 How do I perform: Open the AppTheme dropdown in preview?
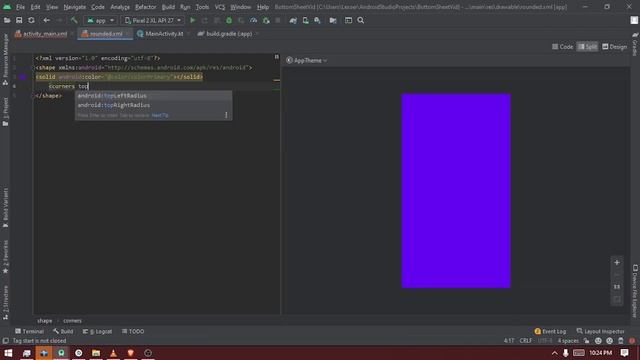tap(307, 60)
